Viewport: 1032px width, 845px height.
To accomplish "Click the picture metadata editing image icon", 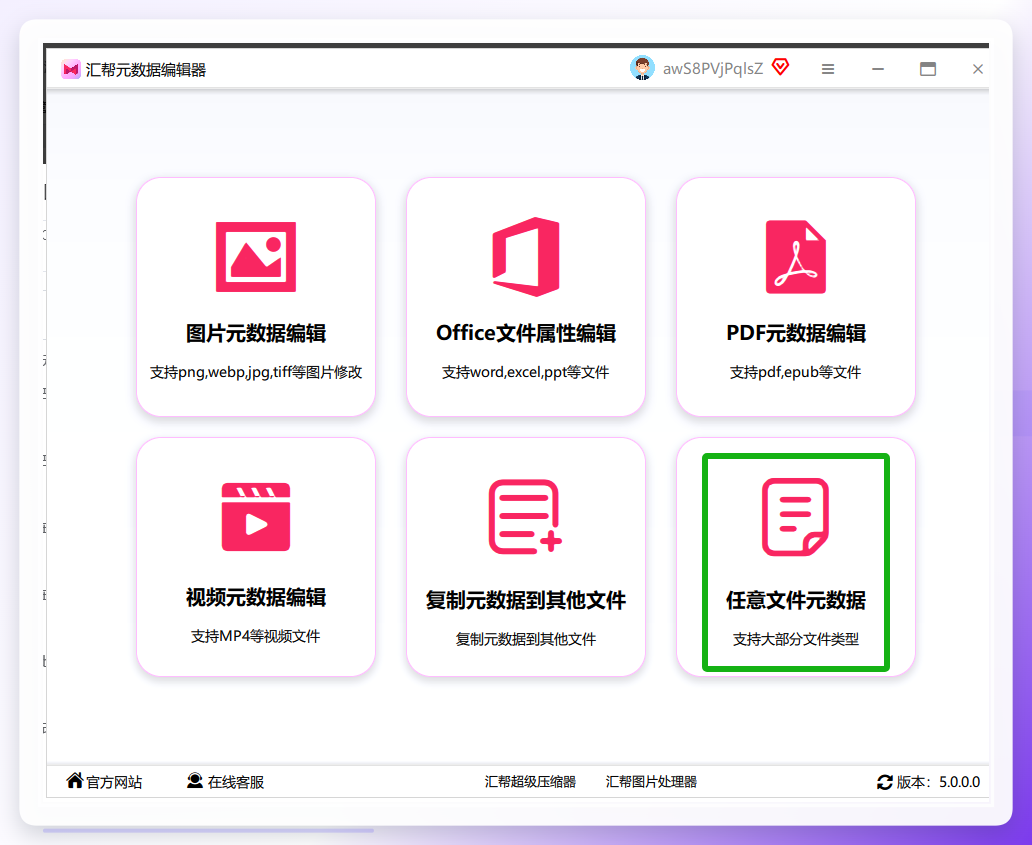I will (x=256, y=257).
